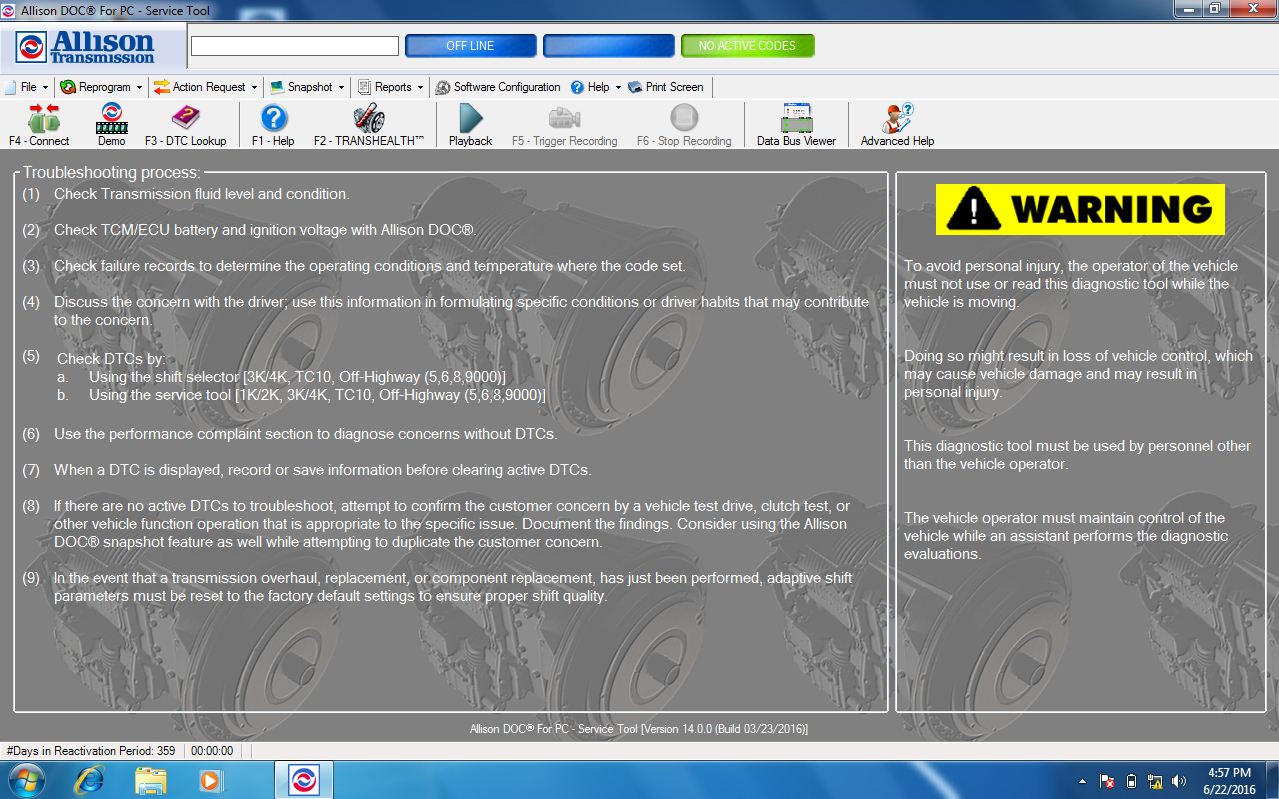Click the OFF LINE status button

coord(470,46)
